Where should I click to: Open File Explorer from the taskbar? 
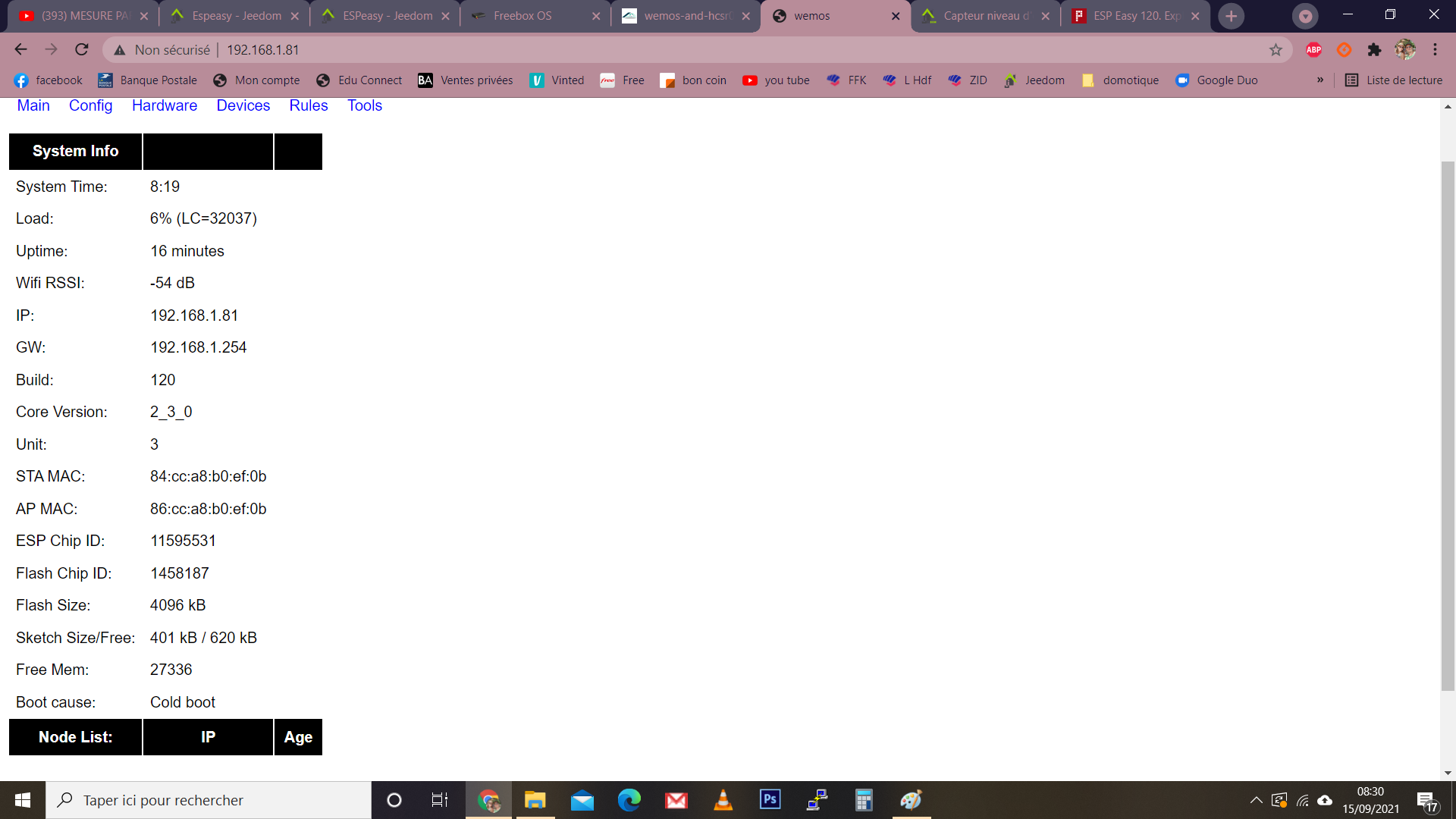pos(535,799)
